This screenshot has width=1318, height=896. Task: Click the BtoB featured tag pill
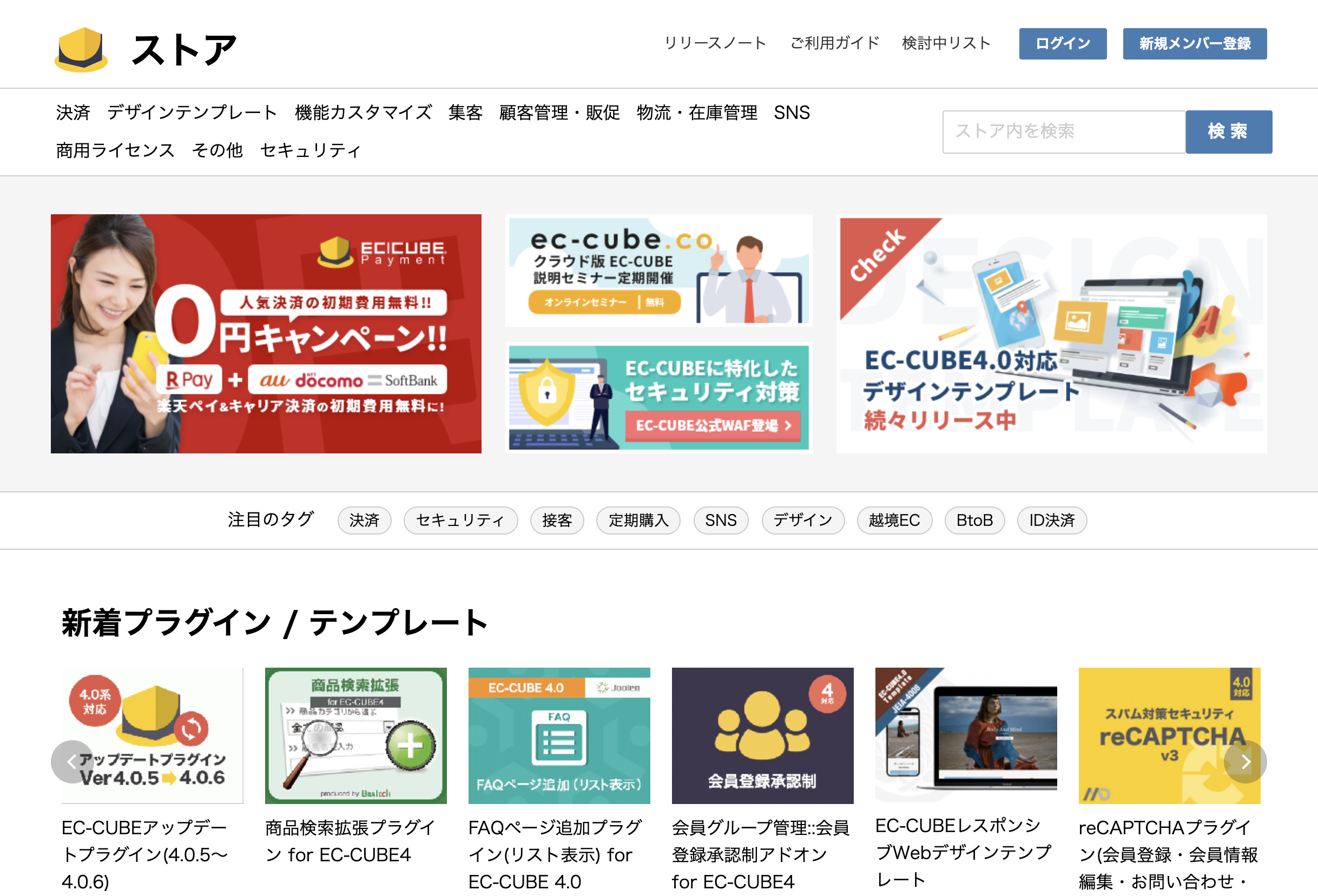pyautogui.click(x=975, y=520)
